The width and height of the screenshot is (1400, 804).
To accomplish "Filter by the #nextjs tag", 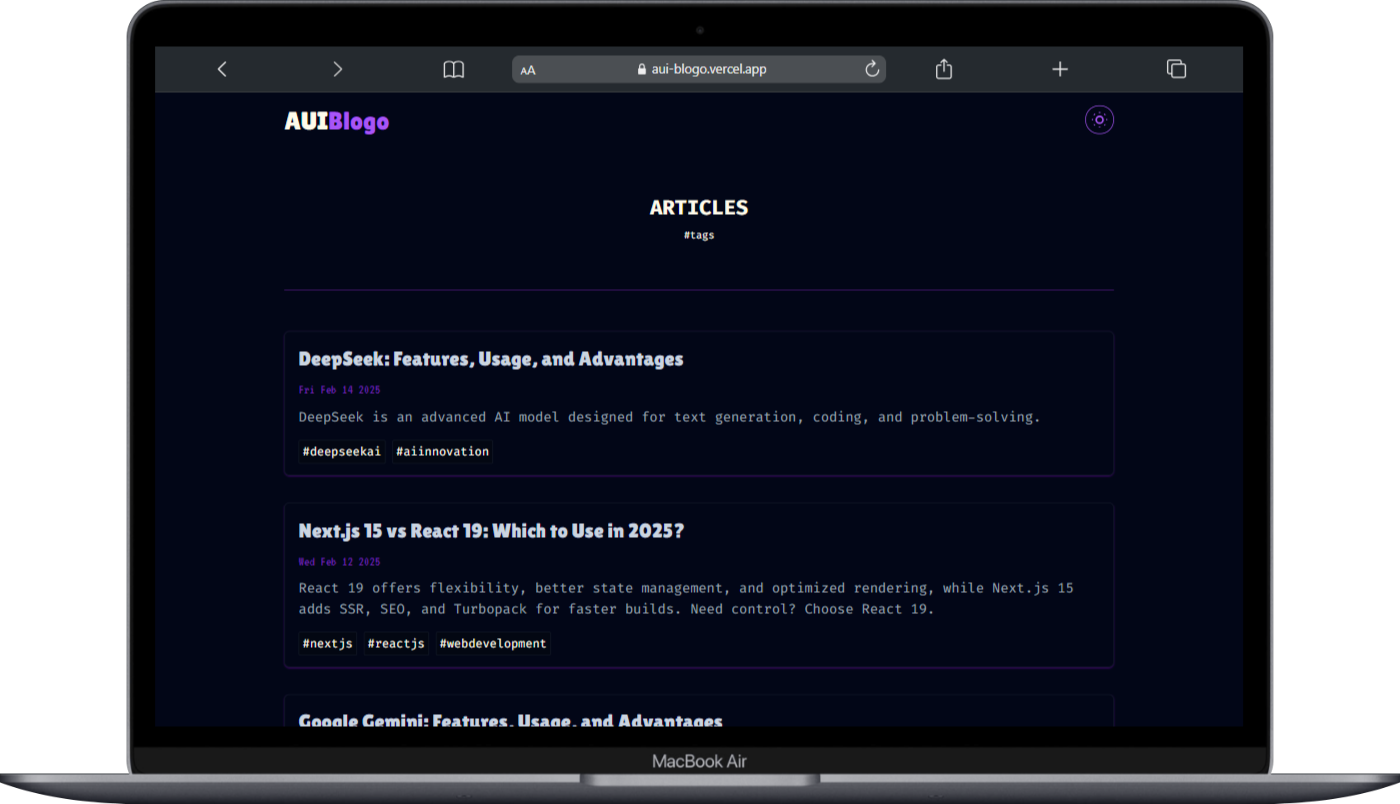I will (327, 644).
